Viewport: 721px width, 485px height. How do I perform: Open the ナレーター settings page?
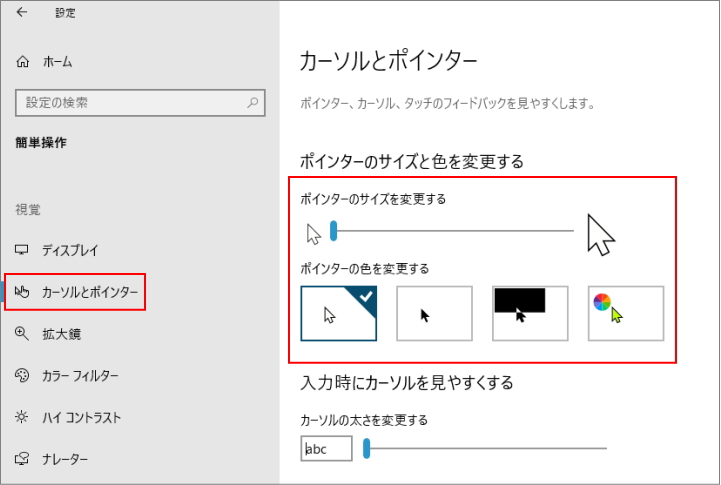tap(64, 459)
